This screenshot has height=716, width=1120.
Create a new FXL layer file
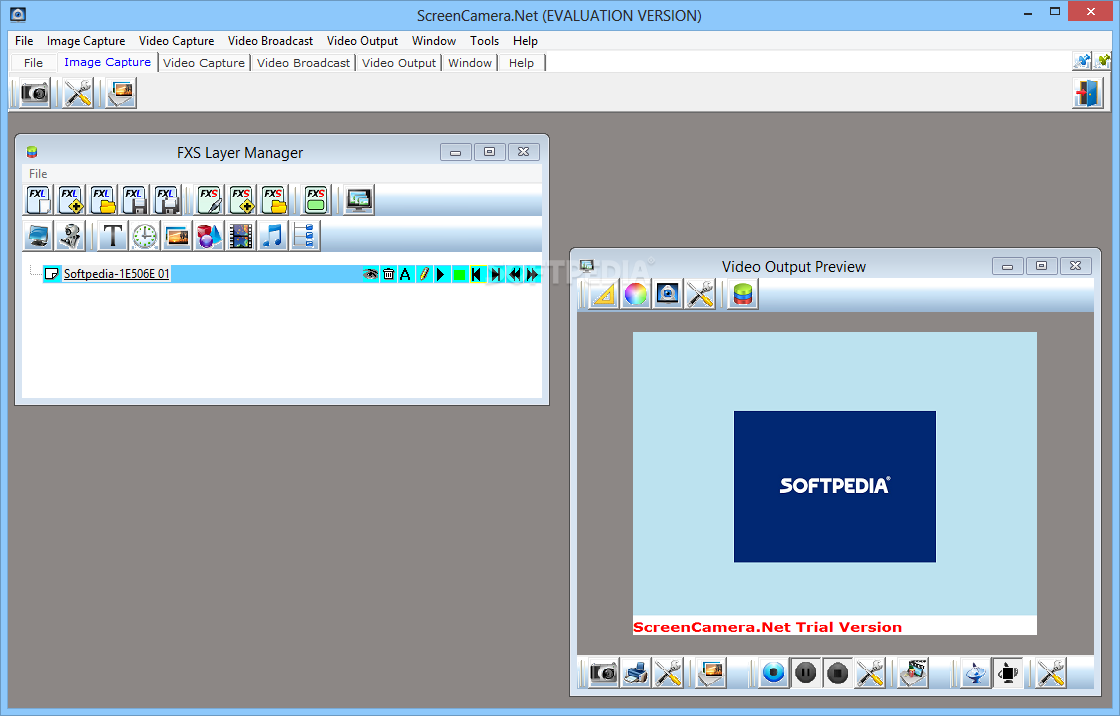38,200
